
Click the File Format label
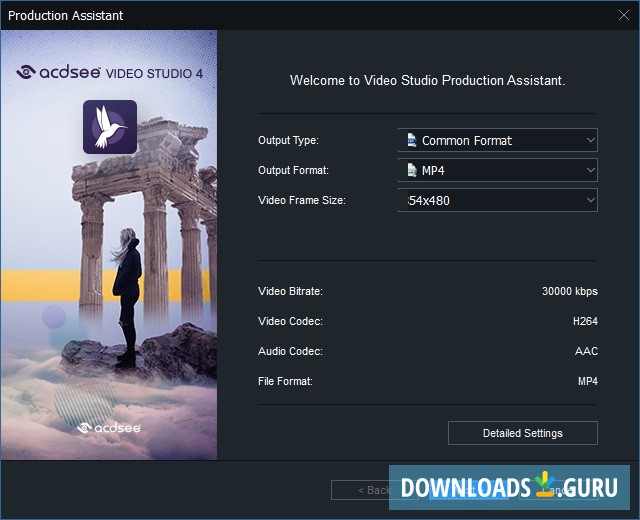285,381
